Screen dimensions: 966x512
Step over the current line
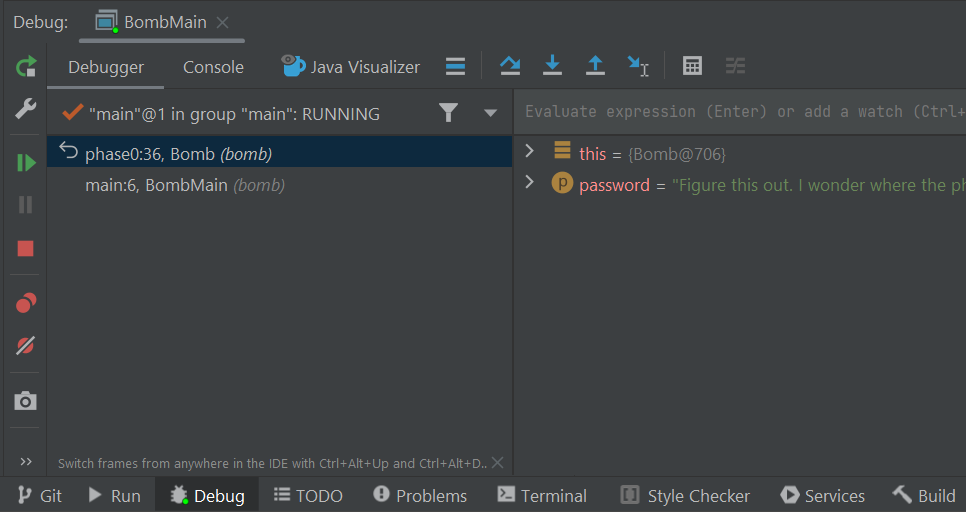(510, 66)
